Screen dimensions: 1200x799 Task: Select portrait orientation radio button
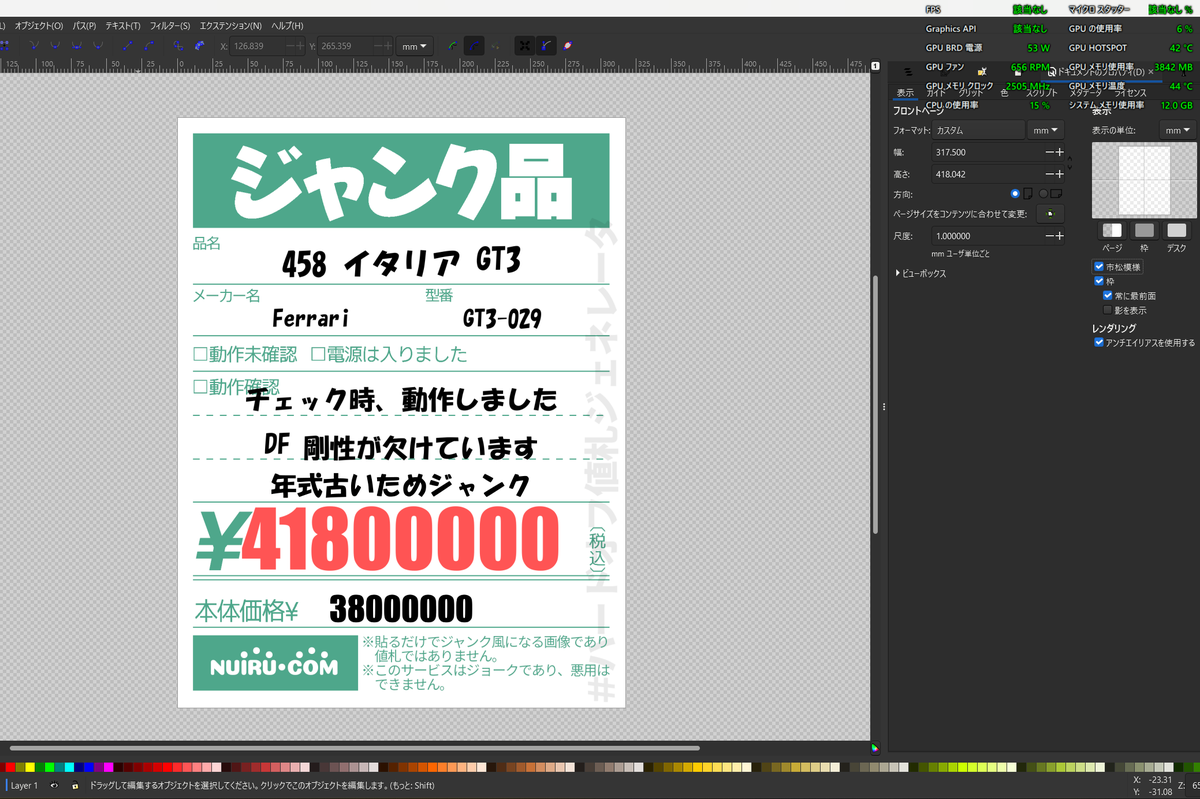1015,193
